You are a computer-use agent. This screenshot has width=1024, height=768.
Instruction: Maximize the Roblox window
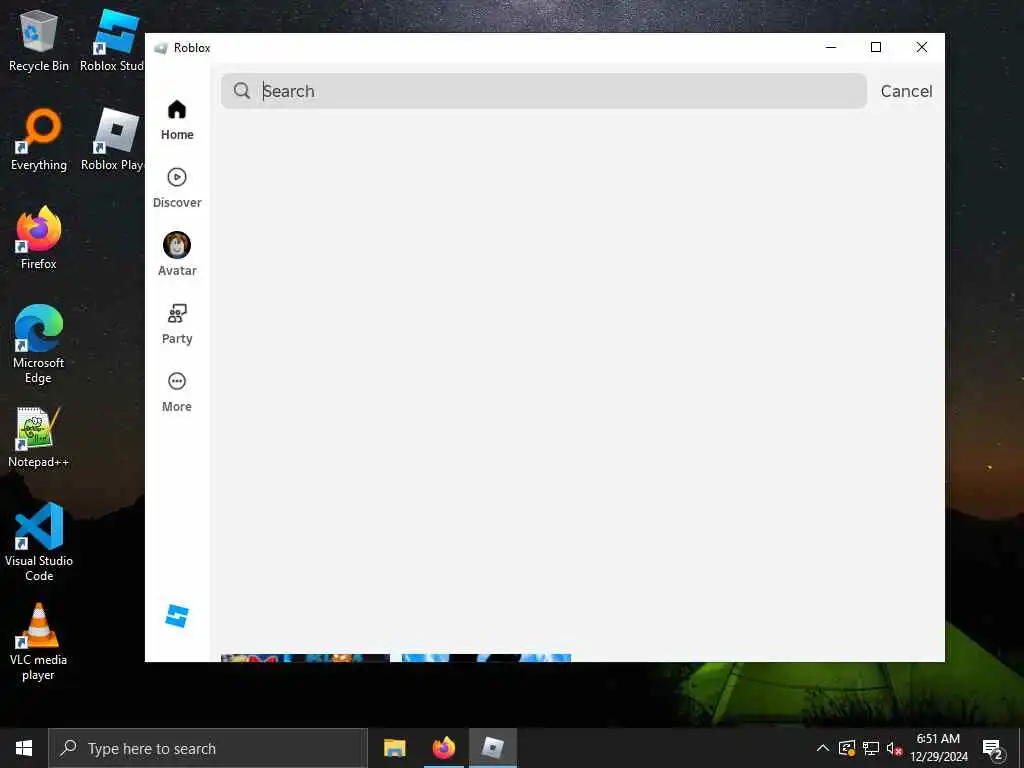point(876,47)
